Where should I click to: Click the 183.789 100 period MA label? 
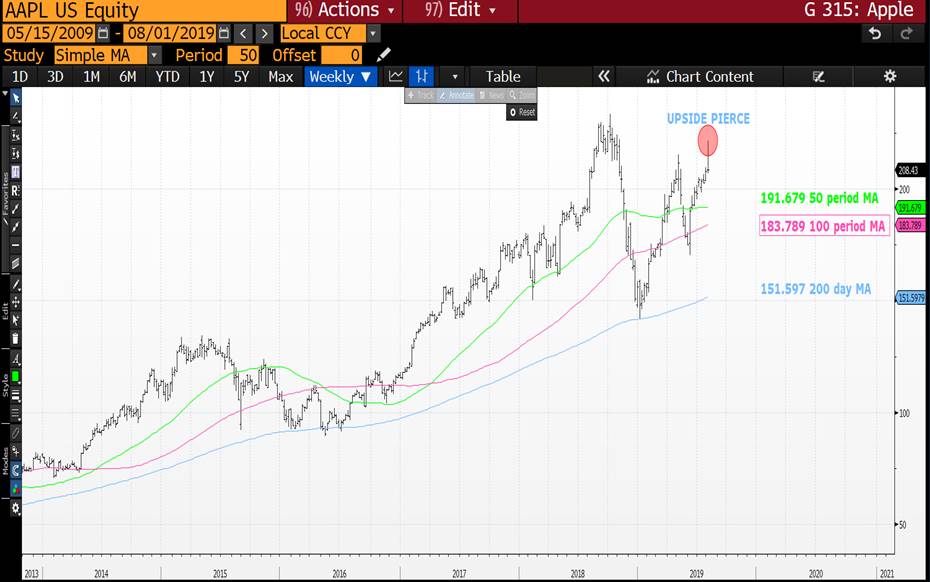click(824, 226)
